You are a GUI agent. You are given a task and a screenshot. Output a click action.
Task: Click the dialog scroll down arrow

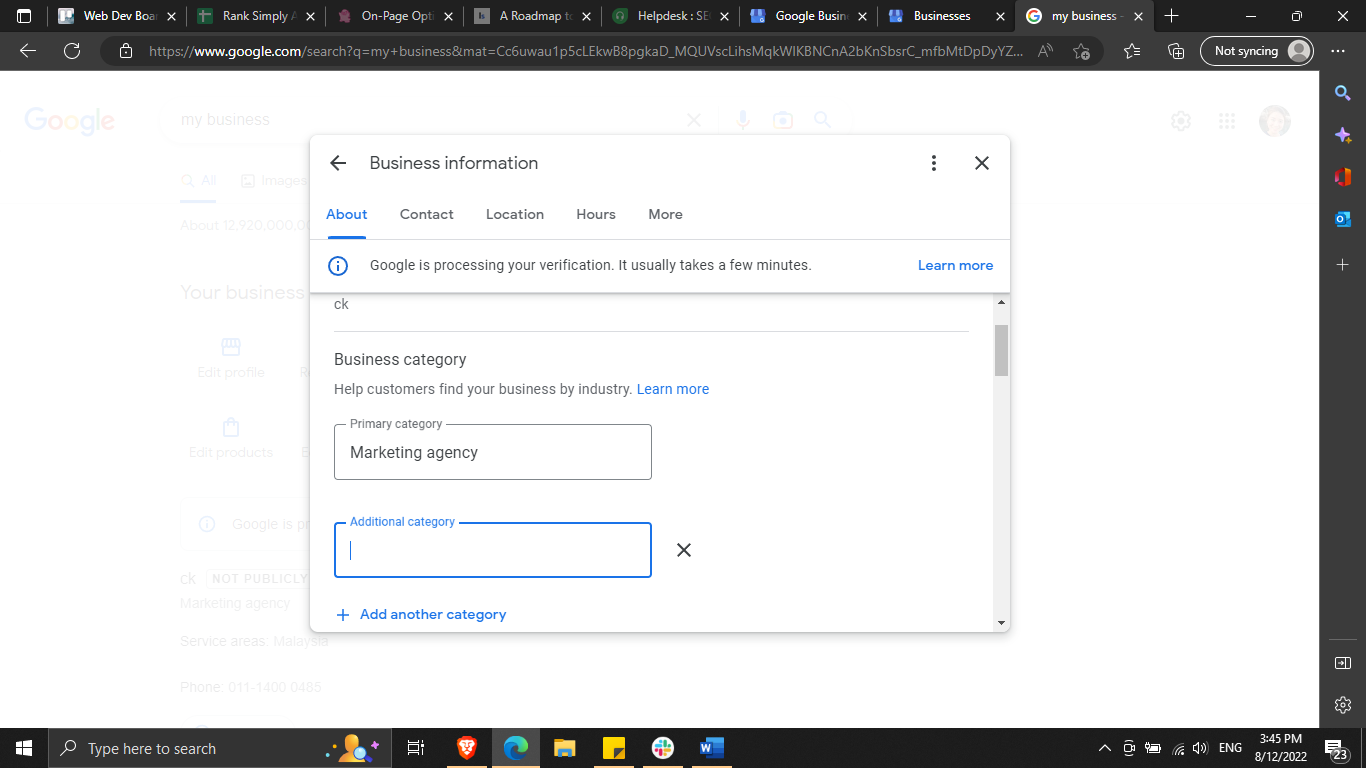tap(1001, 623)
